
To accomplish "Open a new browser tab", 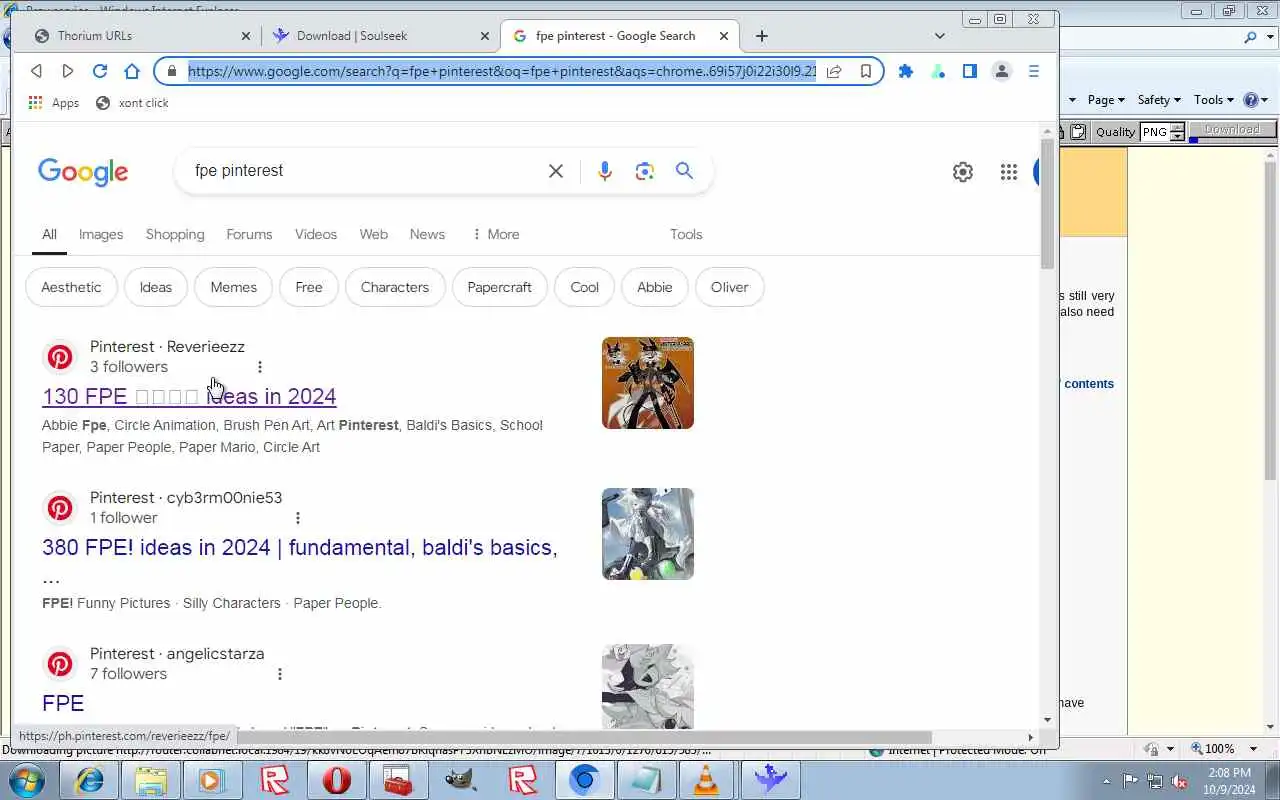I will point(762,36).
